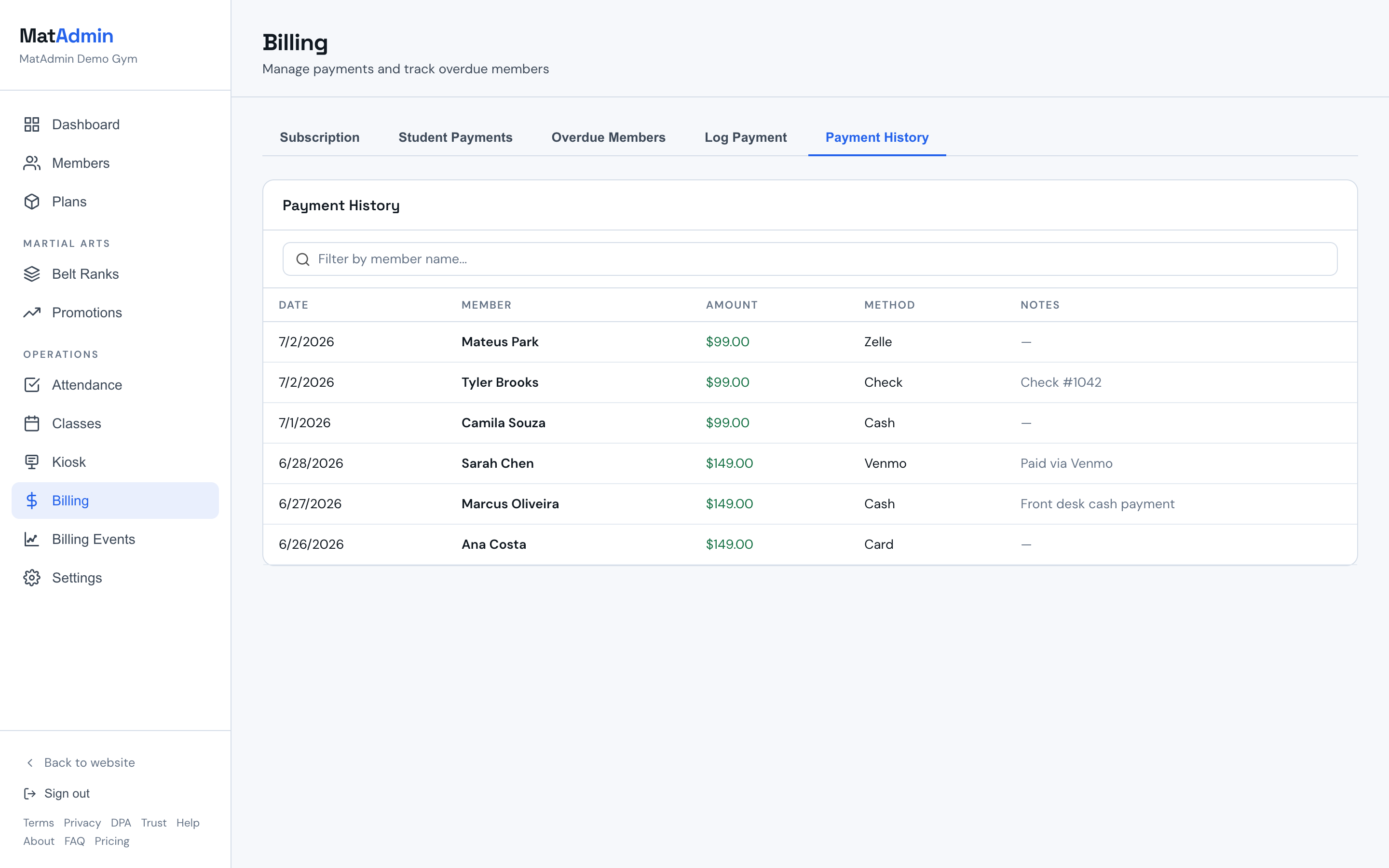Viewport: 1389px width, 868px height.
Task: Open the DPA footer link
Action: [121, 823]
